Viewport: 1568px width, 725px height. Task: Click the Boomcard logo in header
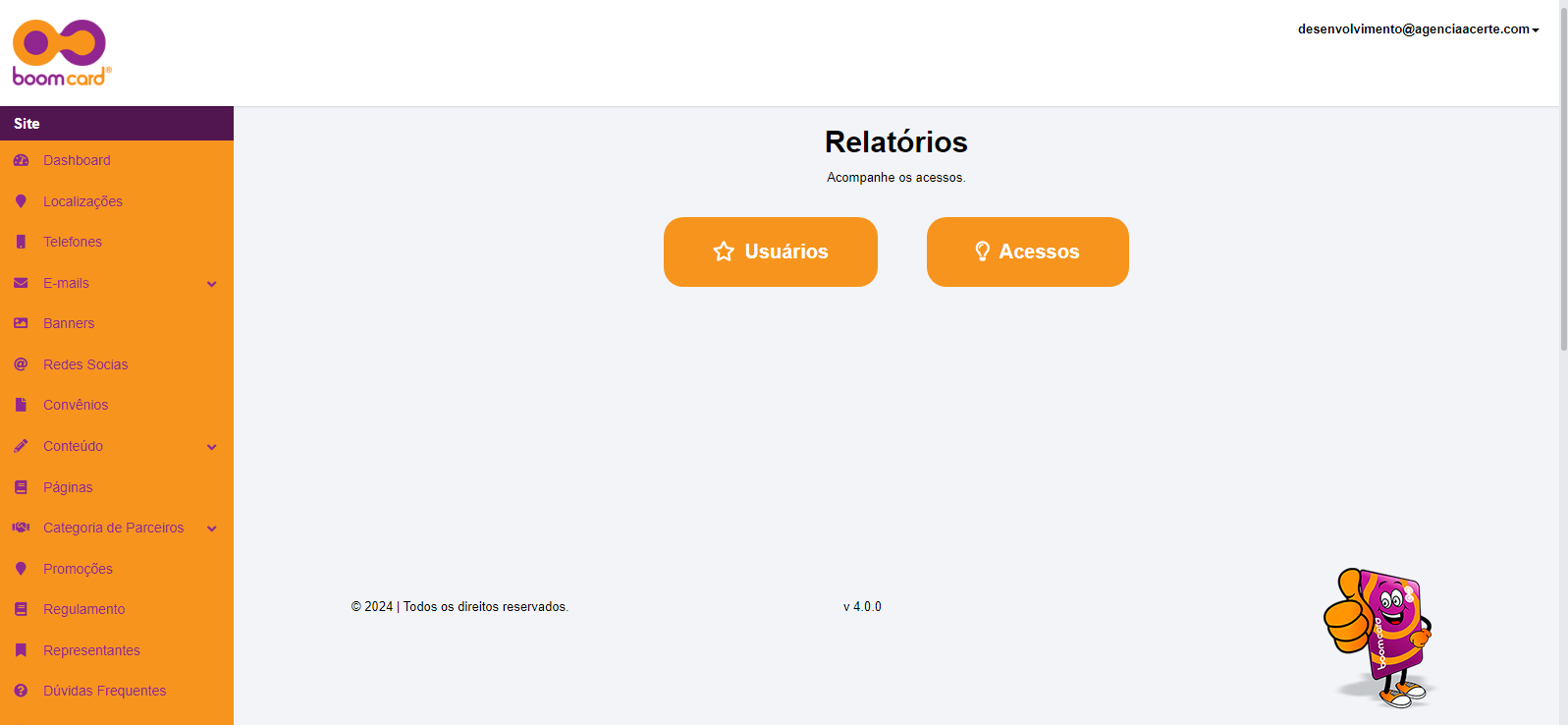(61, 53)
